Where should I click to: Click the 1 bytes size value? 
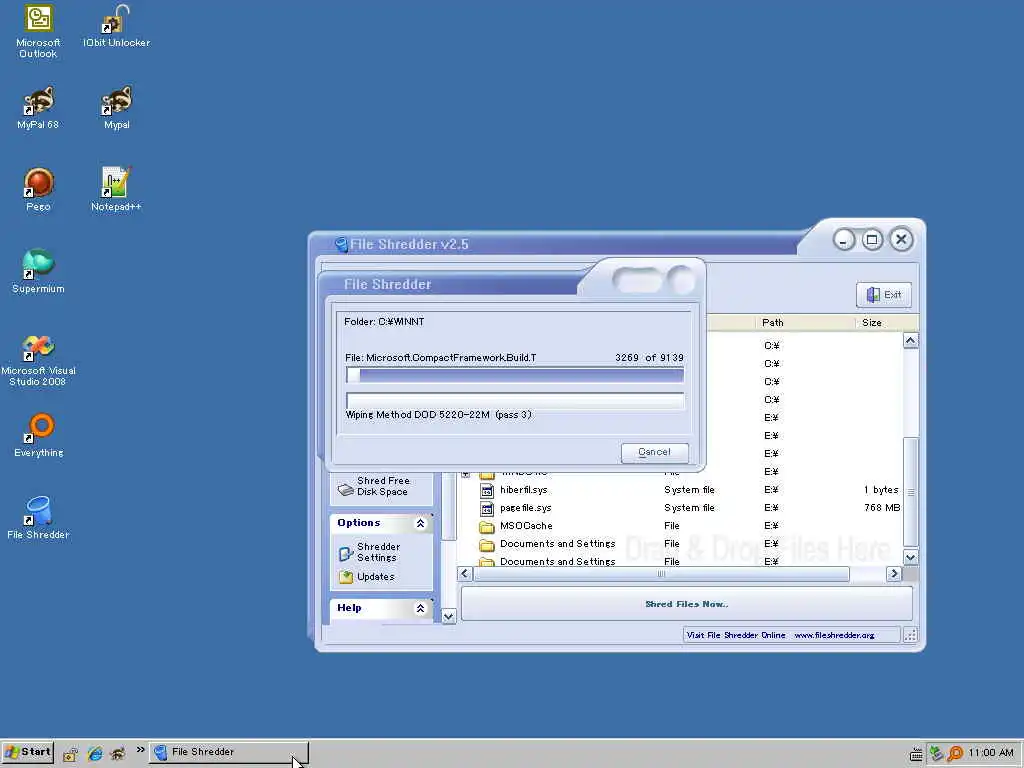pyautogui.click(x=880, y=490)
